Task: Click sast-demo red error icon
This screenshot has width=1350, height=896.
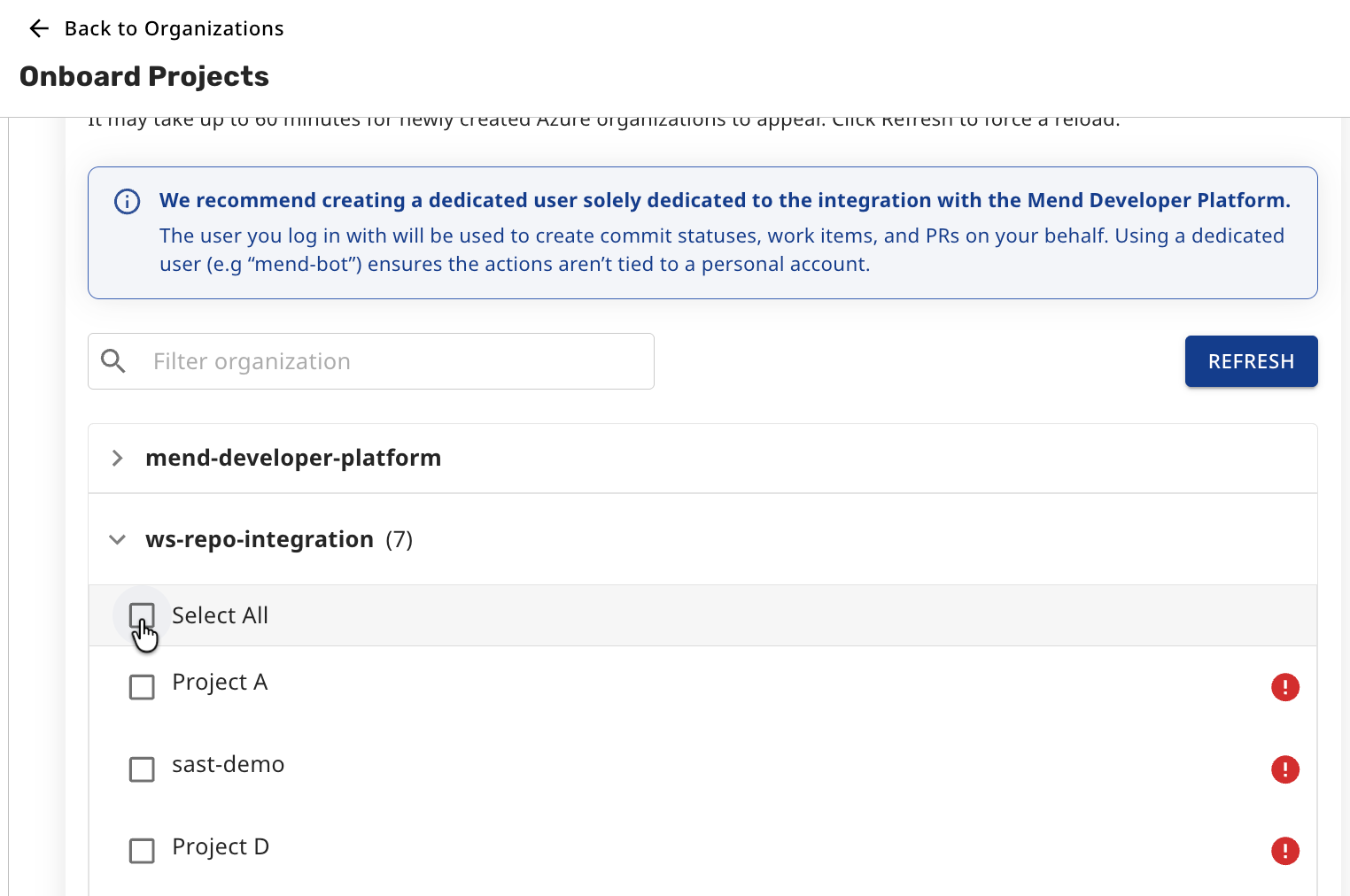Action: tap(1285, 769)
